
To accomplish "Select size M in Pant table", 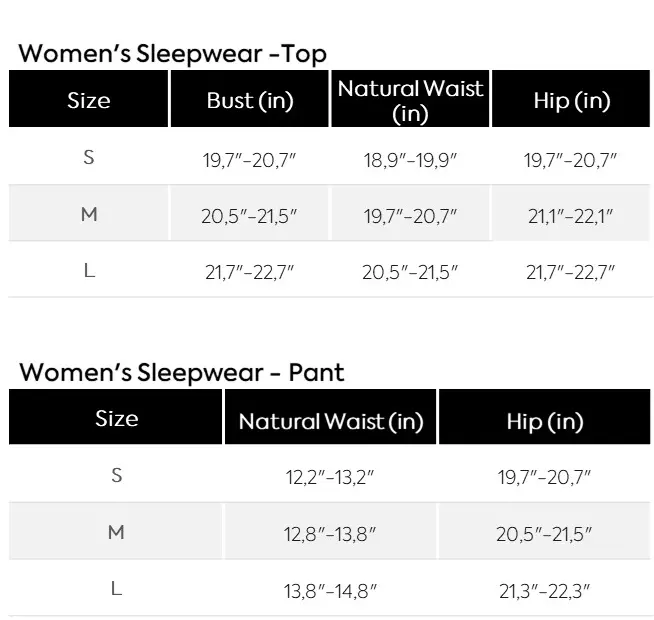I will click(x=116, y=532).
